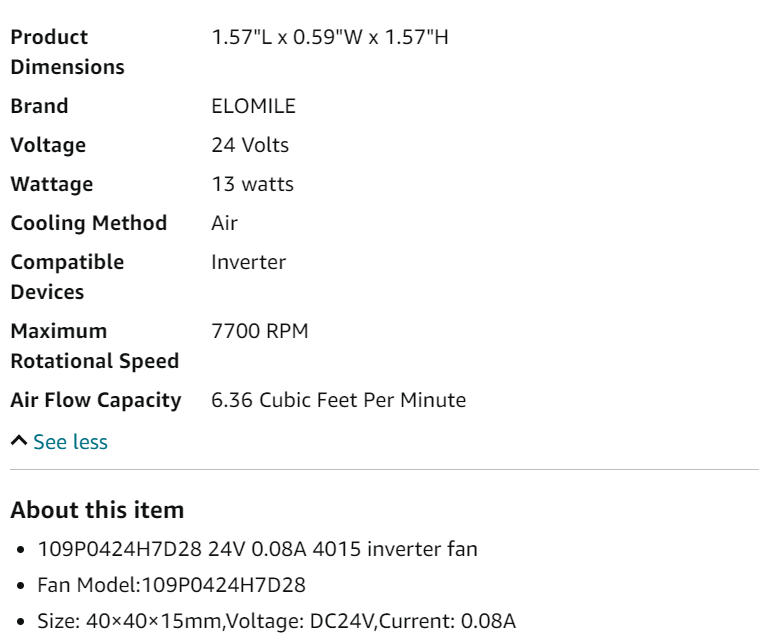This screenshot has height=639, width=759.
Task: Click the 24 Volts value
Action: pos(250,145)
